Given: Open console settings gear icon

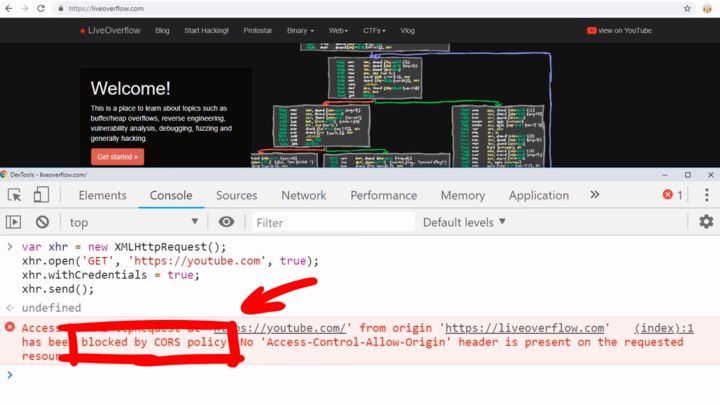Looking at the screenshot, I should coord(706,222).
